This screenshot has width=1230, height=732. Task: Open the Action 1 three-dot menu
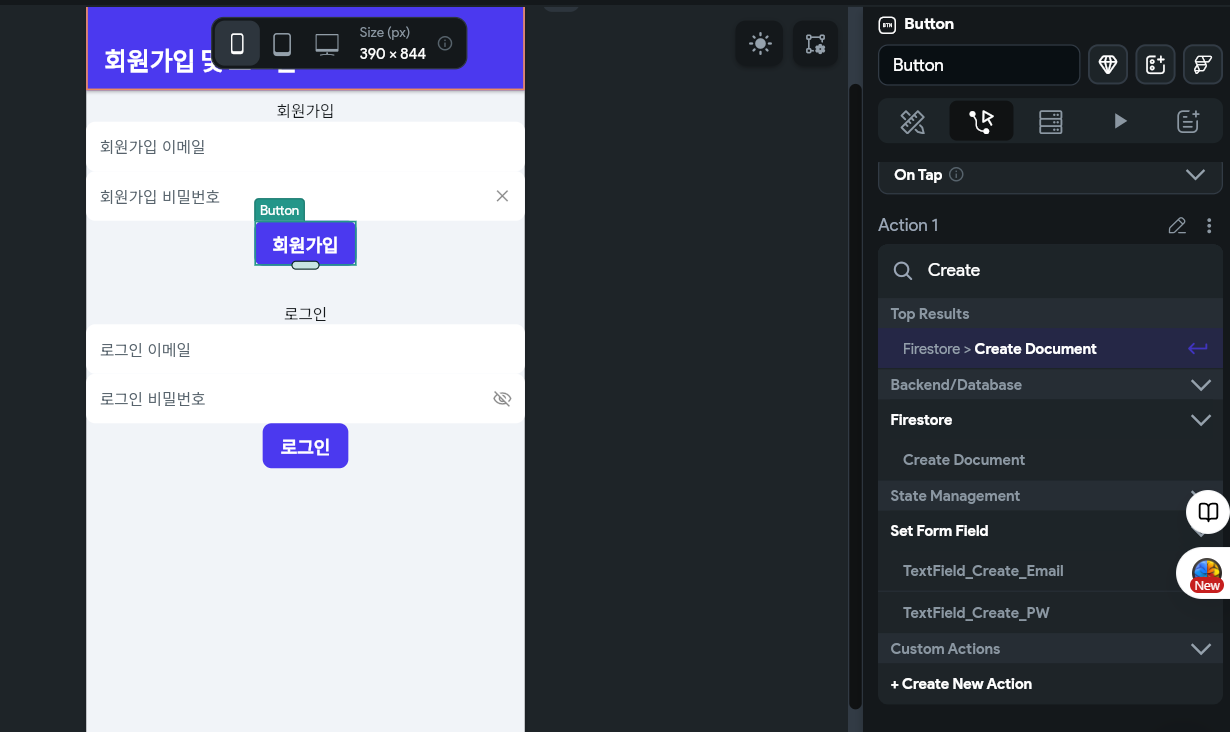[1209, 226]
